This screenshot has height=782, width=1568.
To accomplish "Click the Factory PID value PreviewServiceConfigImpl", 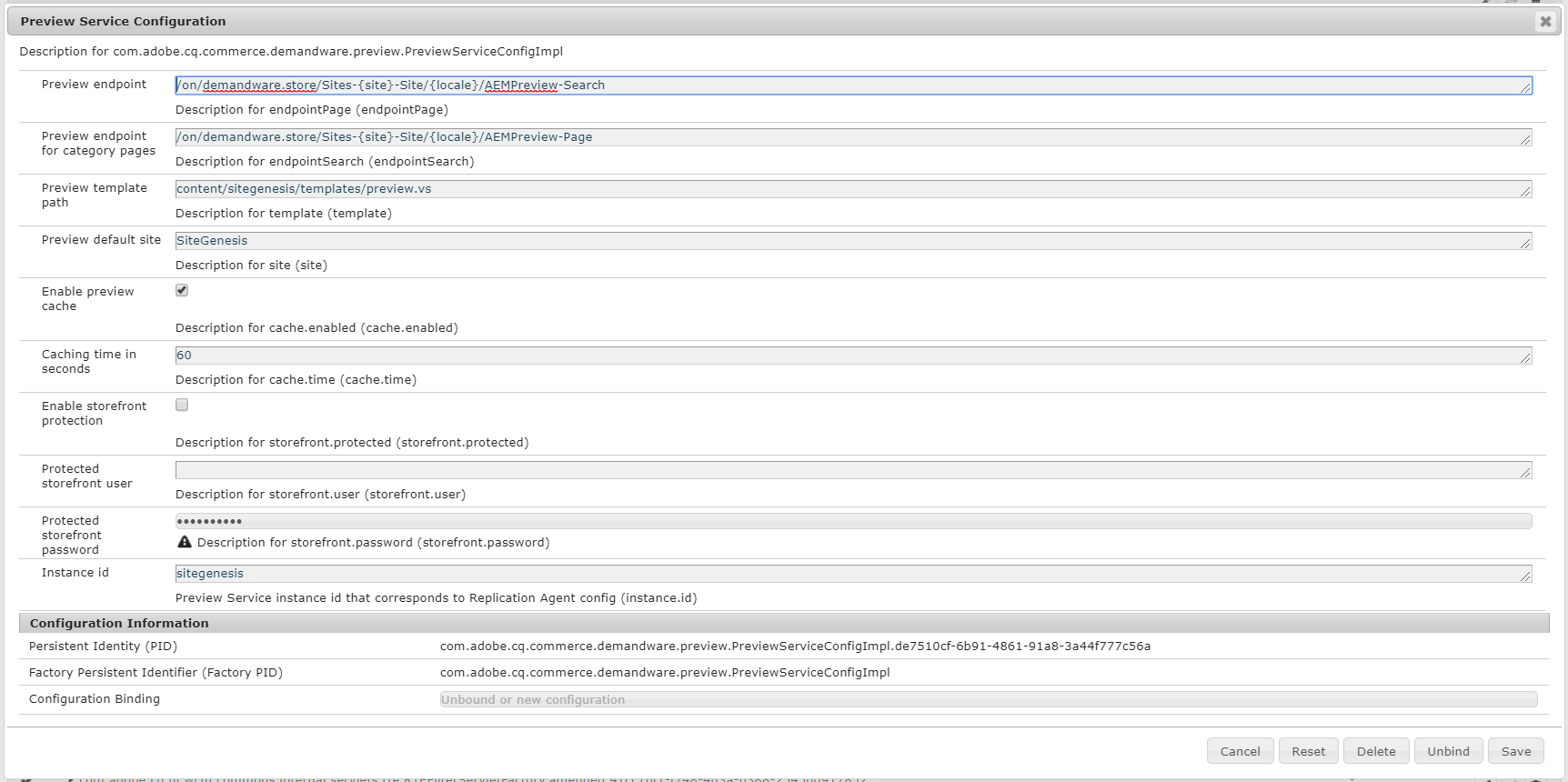I will (x=665, y=673).
